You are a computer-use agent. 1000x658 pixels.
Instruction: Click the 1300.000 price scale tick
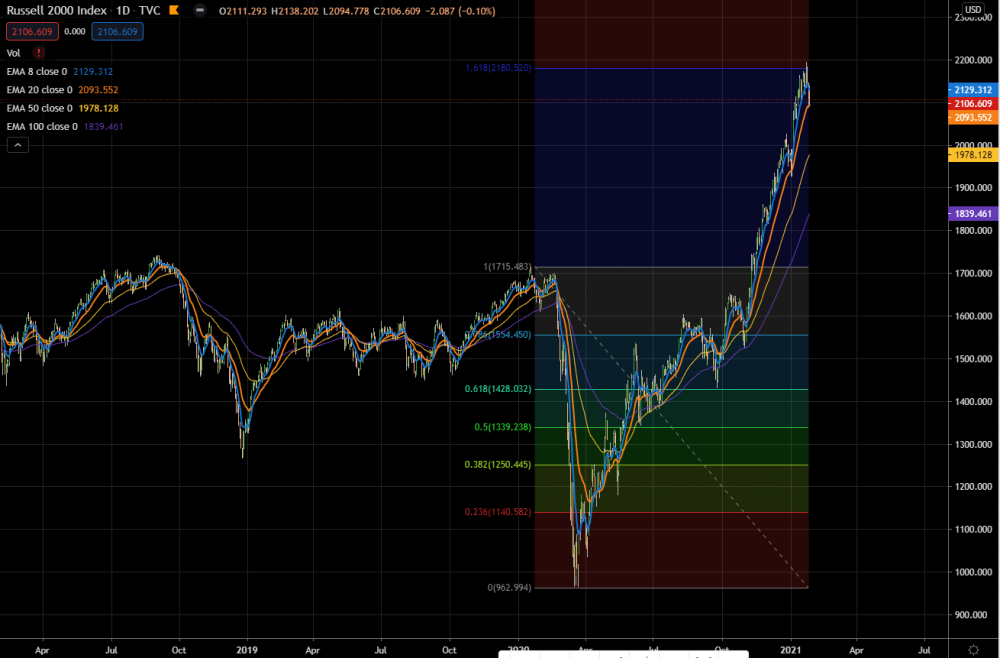[x=973, y=444]
